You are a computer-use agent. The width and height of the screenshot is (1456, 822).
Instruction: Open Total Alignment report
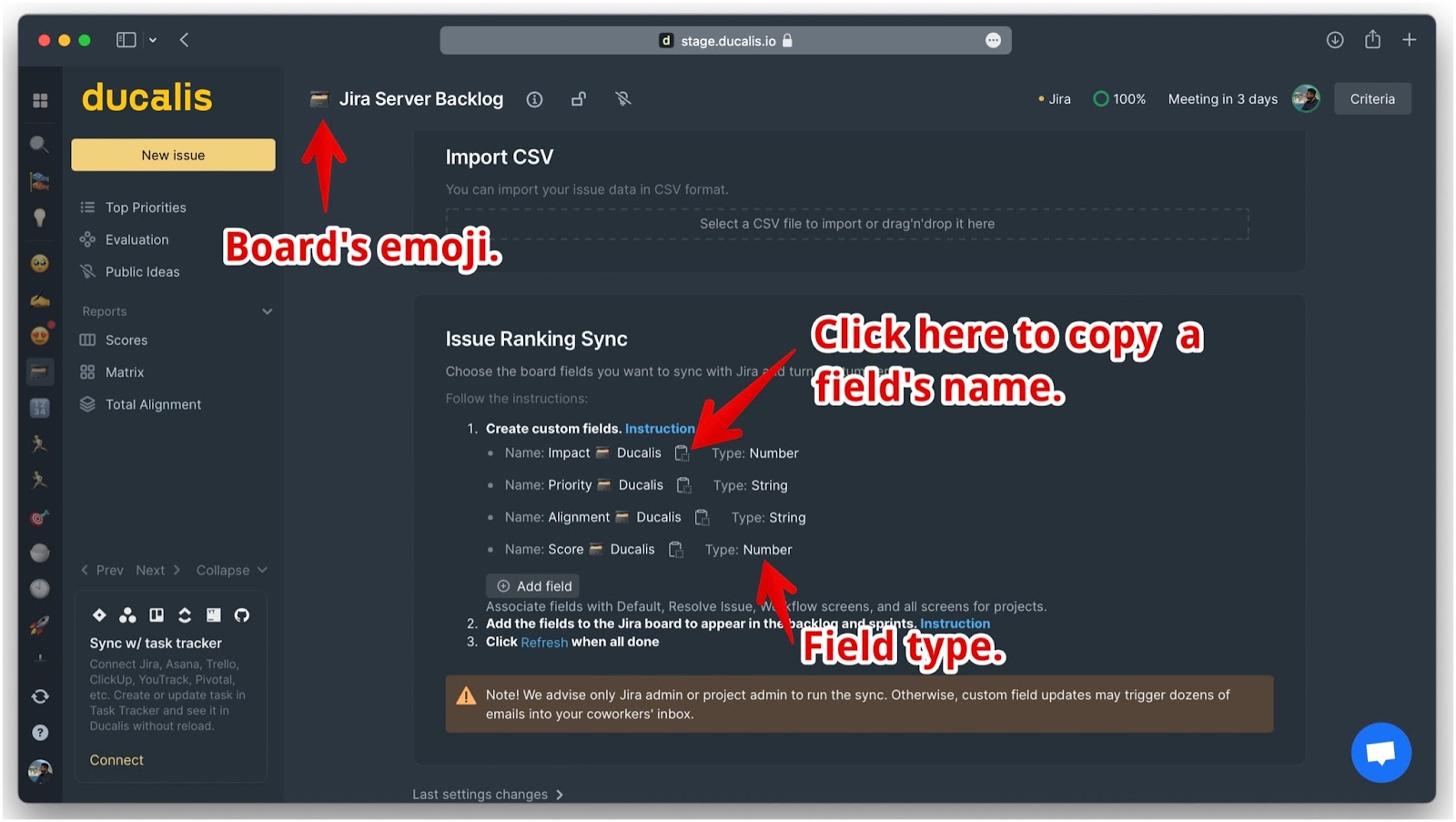pyautogui.click(x=153, y=404)
